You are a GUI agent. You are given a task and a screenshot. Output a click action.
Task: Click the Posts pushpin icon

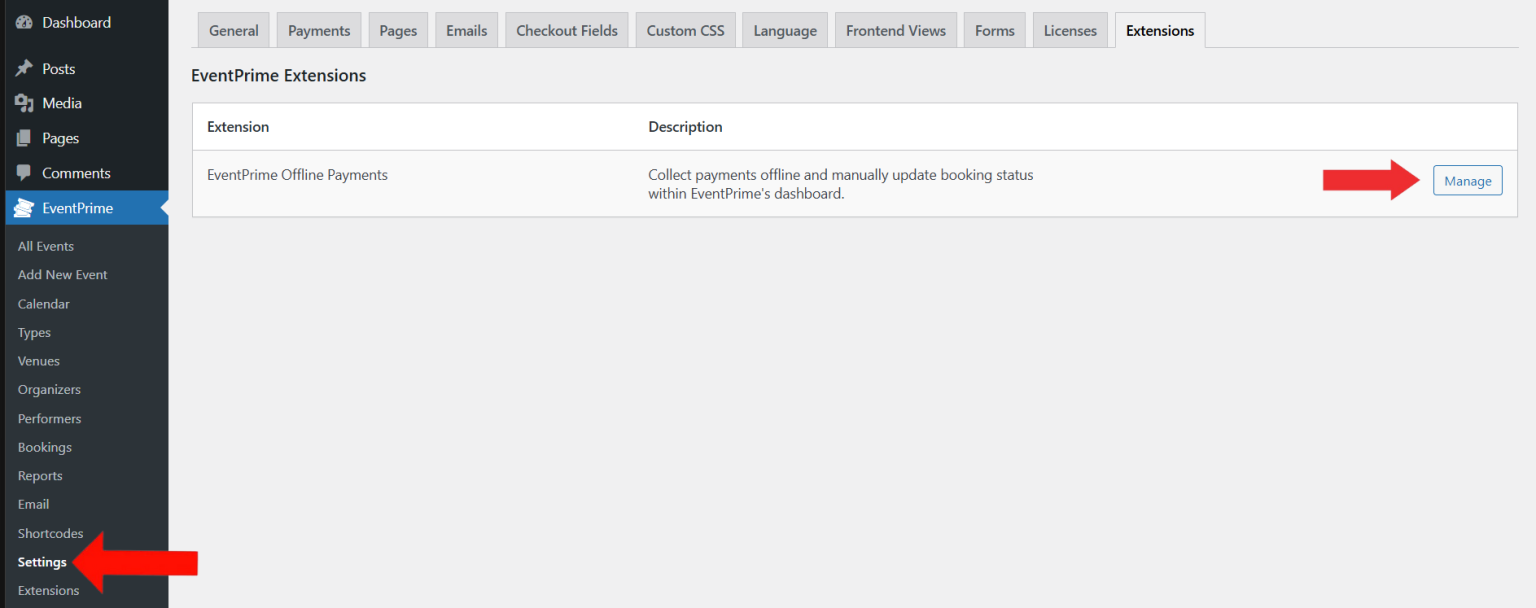point(25,69)
